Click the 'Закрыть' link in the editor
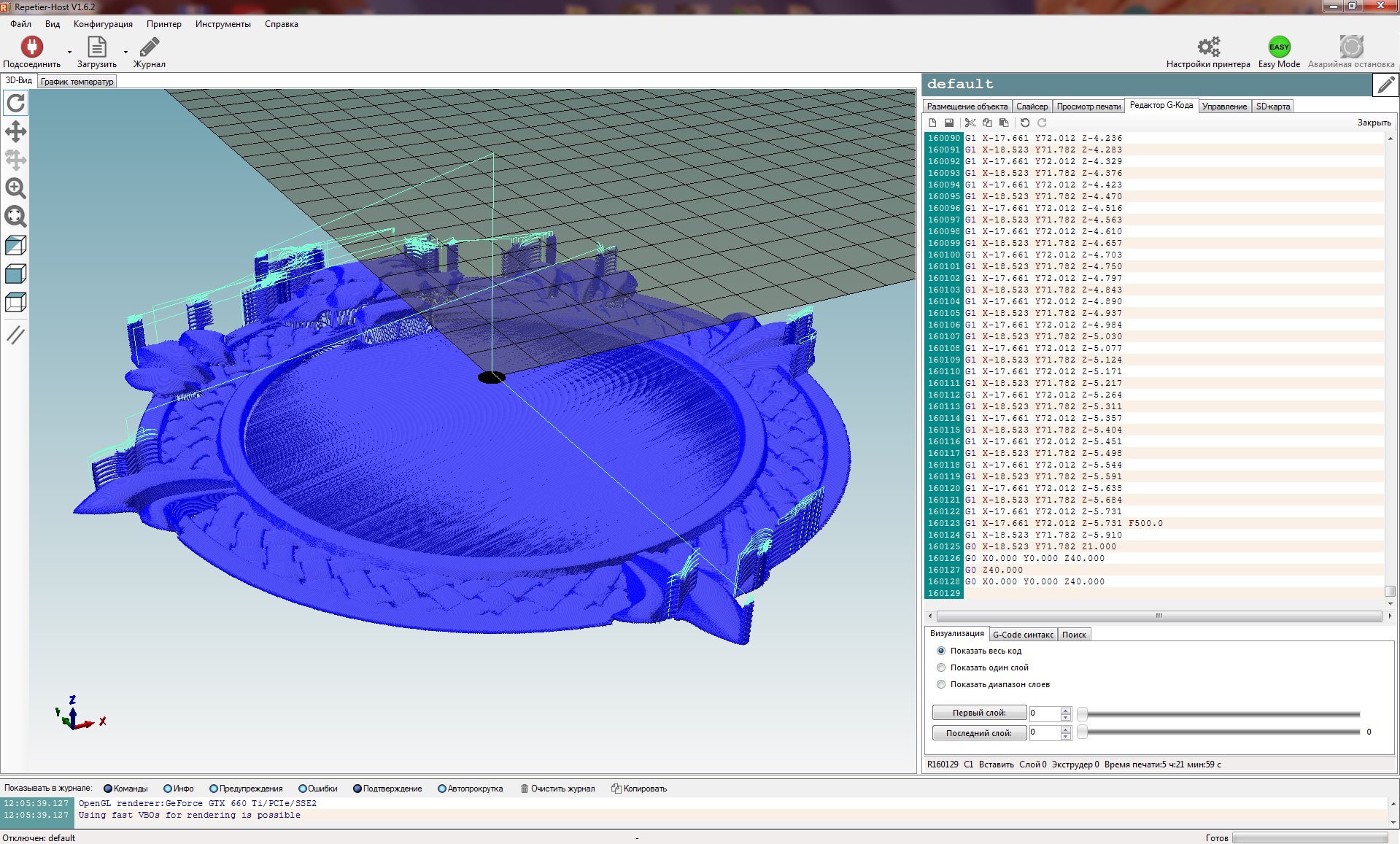Screen dimensions: 1400x844 [x=1373, y=123]
